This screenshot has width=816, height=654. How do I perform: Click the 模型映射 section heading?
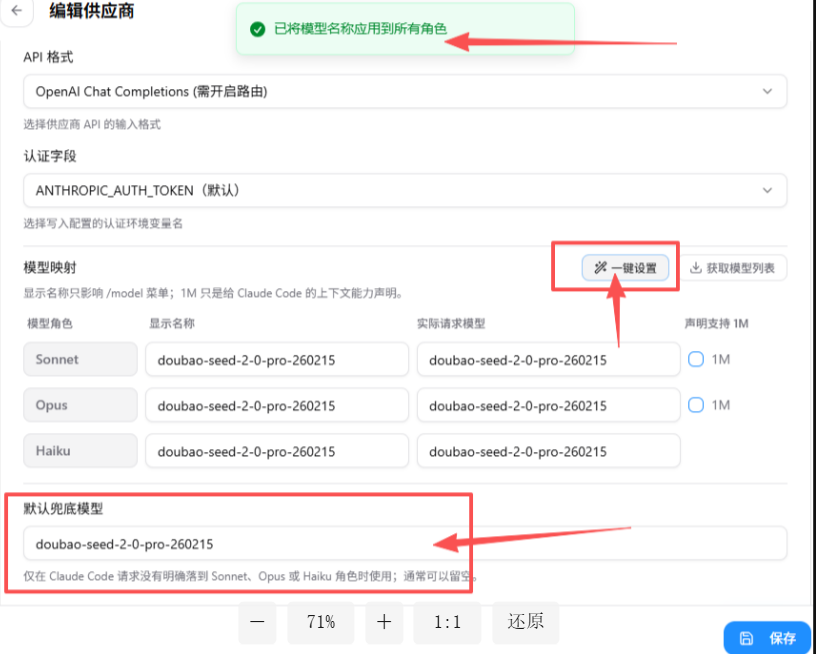[x=50, y=268]
